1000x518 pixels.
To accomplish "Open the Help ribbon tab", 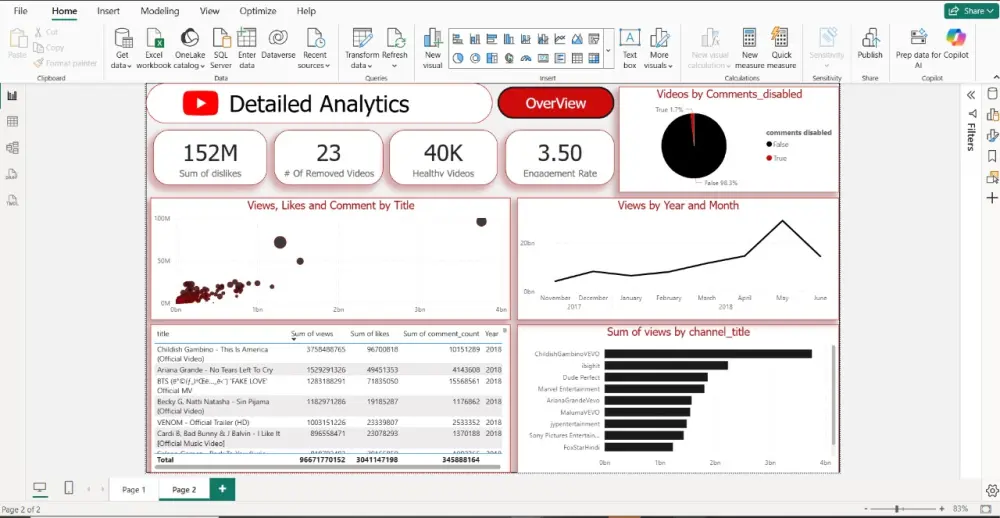I will click(x=306, y=11).
